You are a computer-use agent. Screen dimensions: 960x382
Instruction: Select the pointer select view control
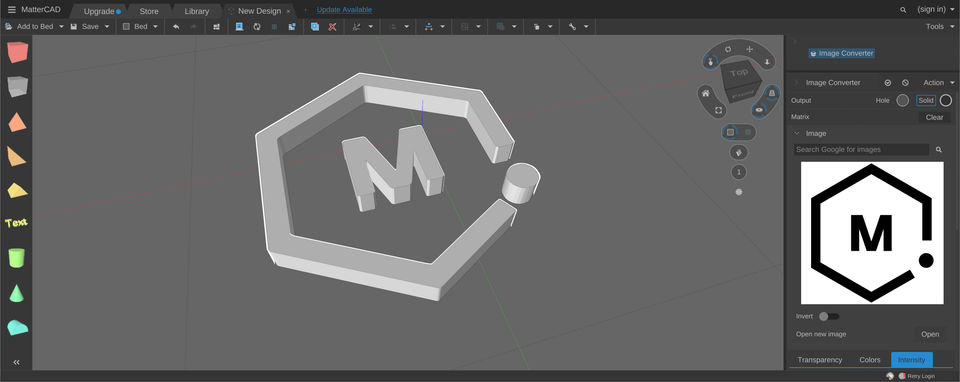[x=711, y=61]
